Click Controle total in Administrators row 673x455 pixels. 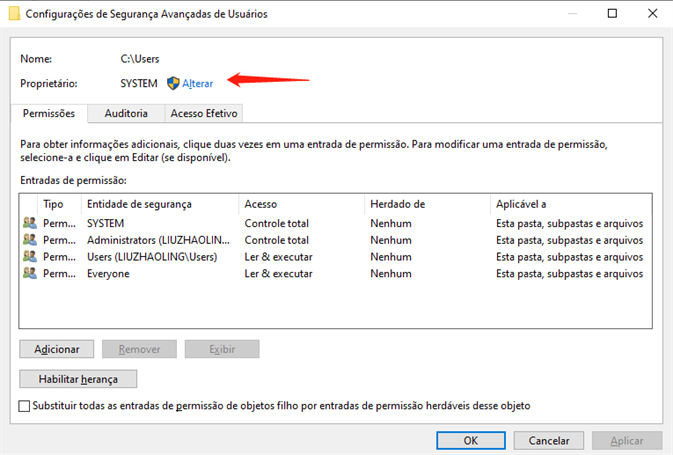(277, 240)
